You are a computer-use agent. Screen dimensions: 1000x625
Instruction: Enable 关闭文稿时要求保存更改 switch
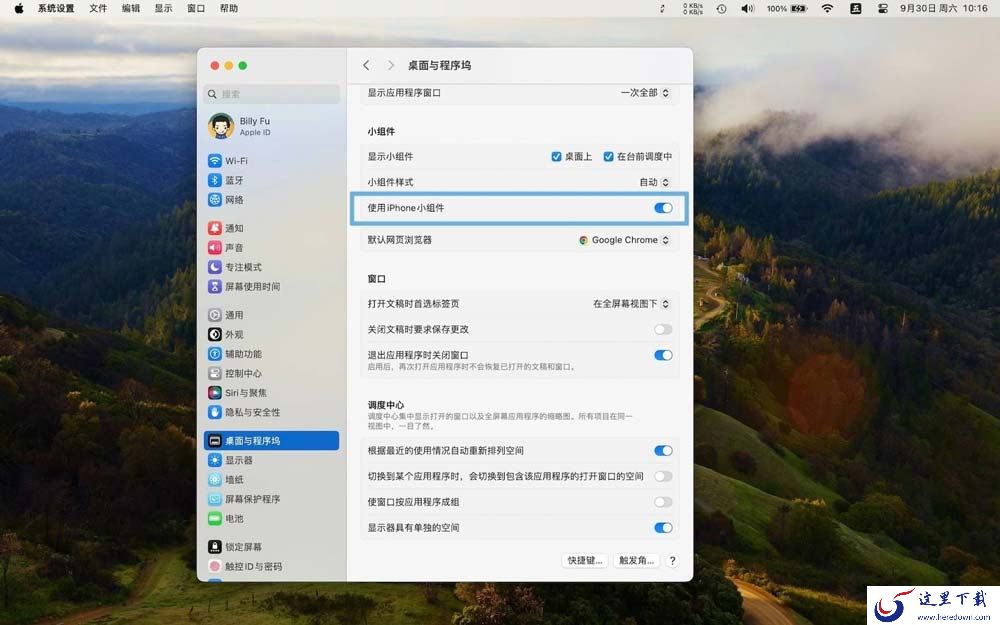663,329
